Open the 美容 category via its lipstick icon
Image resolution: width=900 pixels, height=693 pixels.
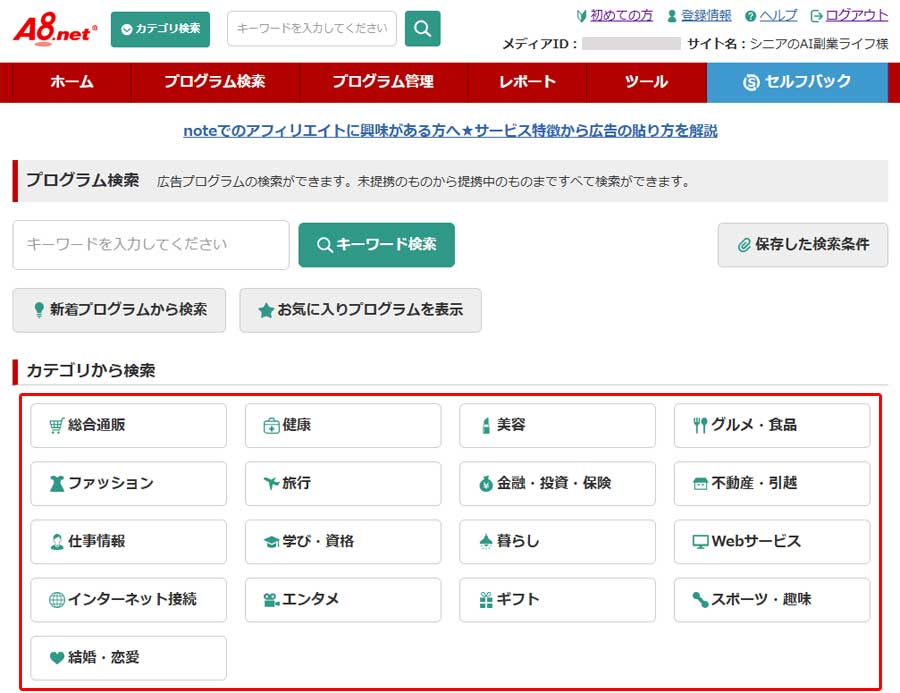(x=486, y=425)
